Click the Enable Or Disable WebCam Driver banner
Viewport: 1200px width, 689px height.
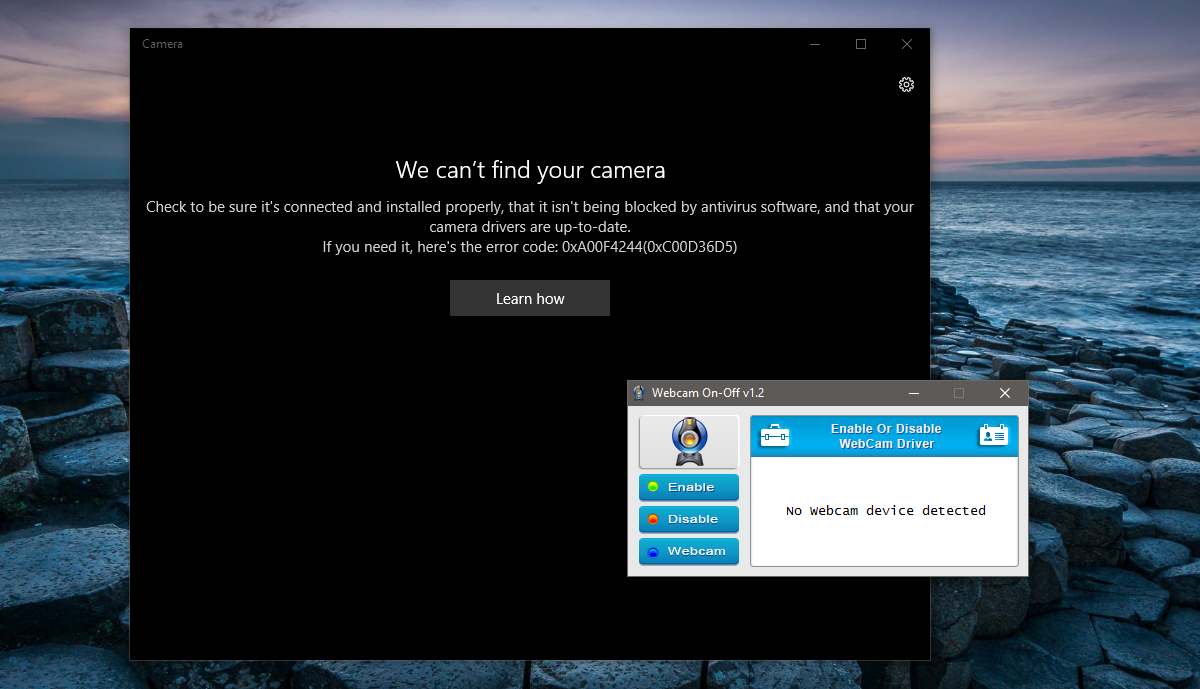point(883,435)
